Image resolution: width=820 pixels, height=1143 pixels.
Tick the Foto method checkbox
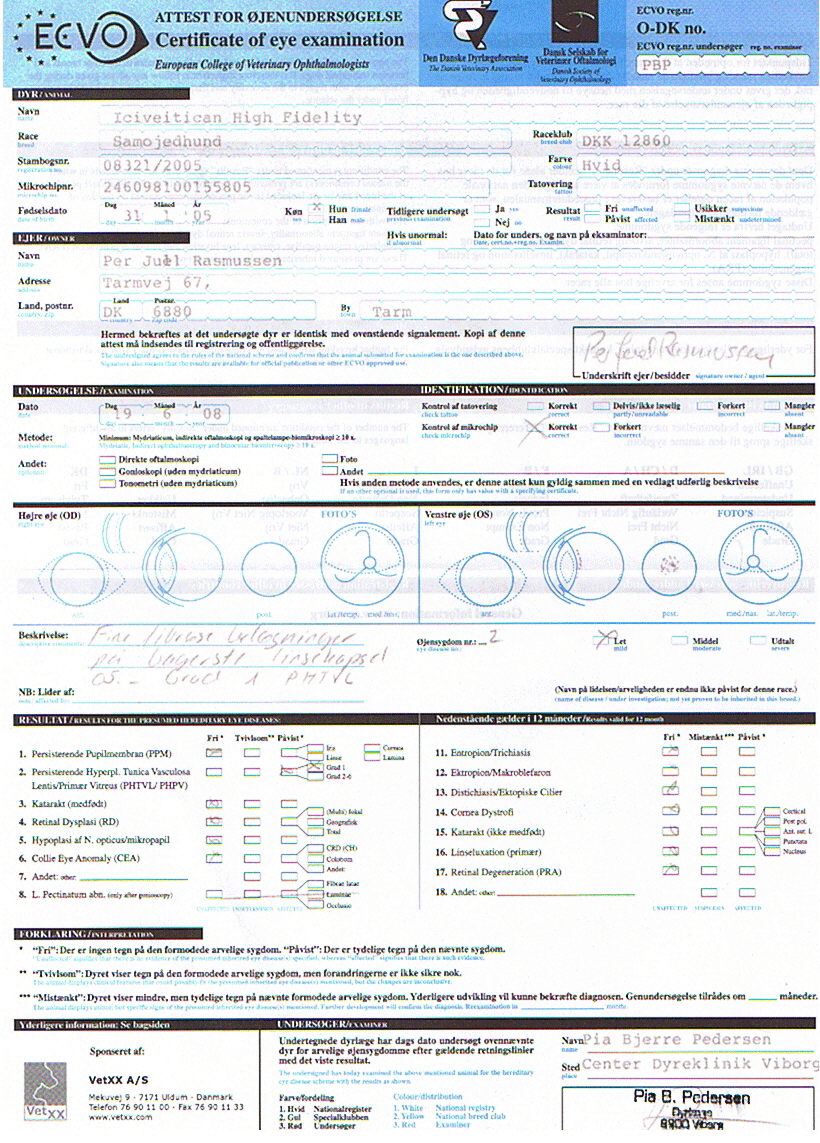pos(329,459)
